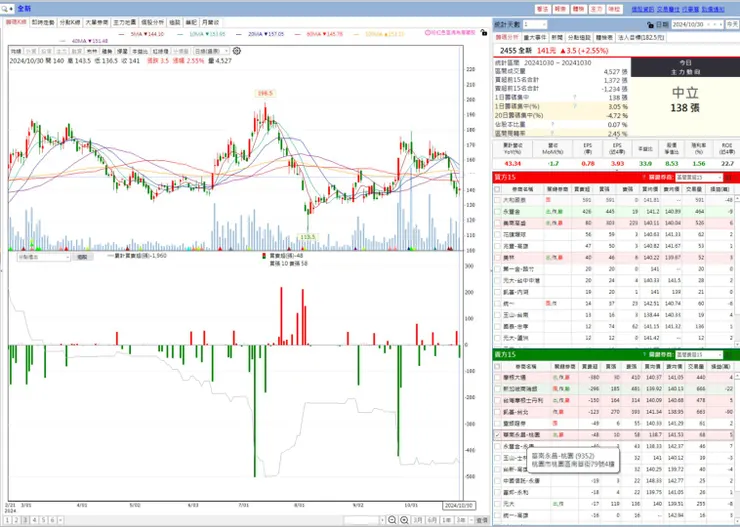This screenshot has width=740, height=527.
Task: Set chart range to 3月
Action: tap(418, 520)
